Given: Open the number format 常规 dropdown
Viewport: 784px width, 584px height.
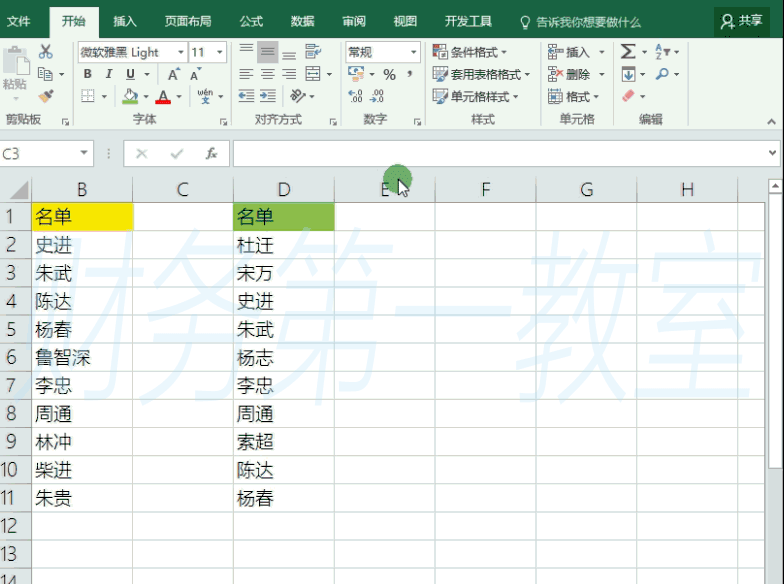Looking at the screenshot, I should 413,52.
